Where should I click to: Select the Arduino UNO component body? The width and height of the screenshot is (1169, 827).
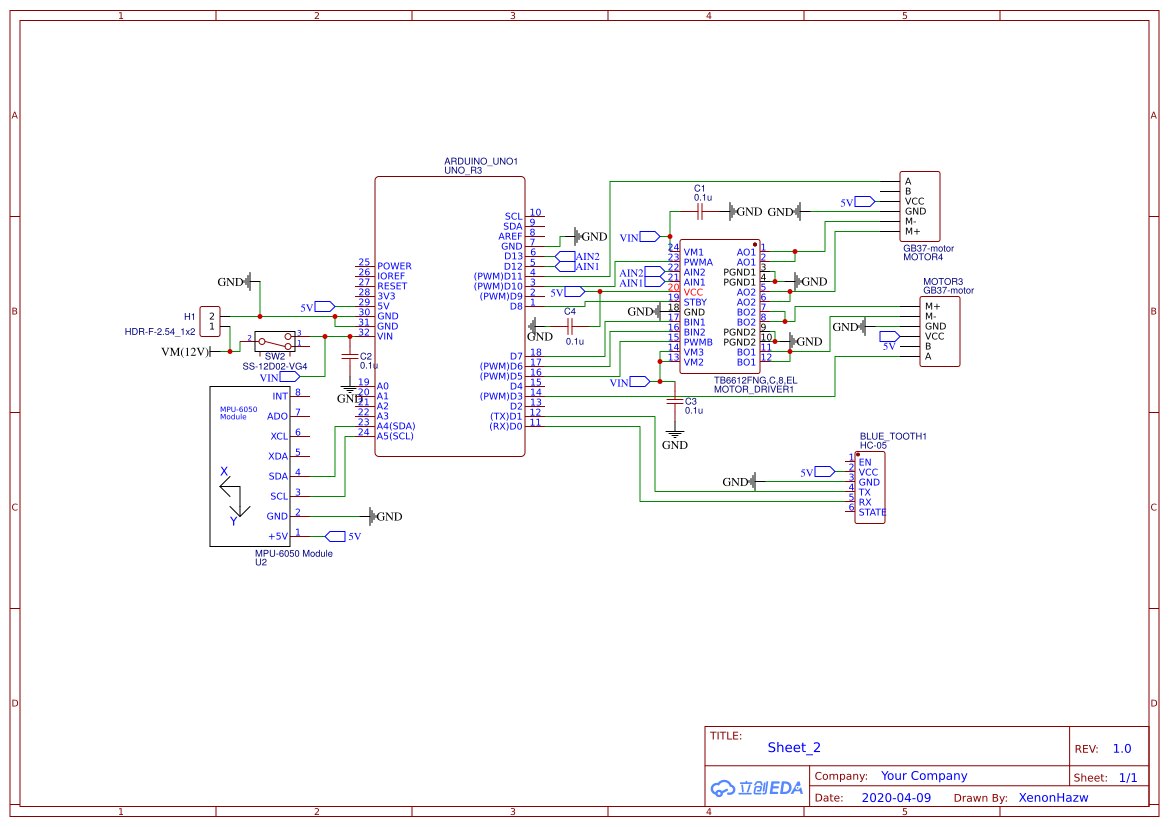click(x=450, y=316)
